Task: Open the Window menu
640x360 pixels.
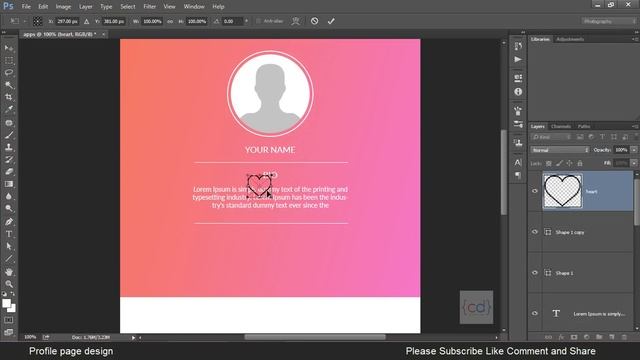Action: point(194,7)
